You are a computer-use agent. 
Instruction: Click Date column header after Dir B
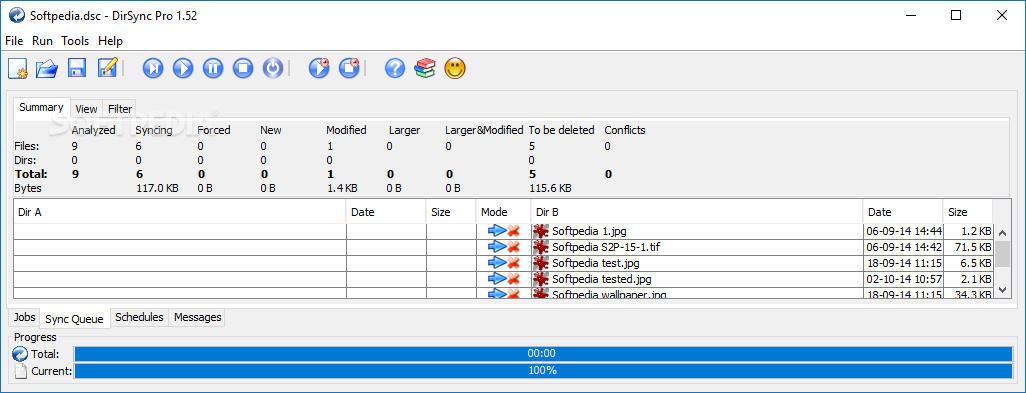902,212
